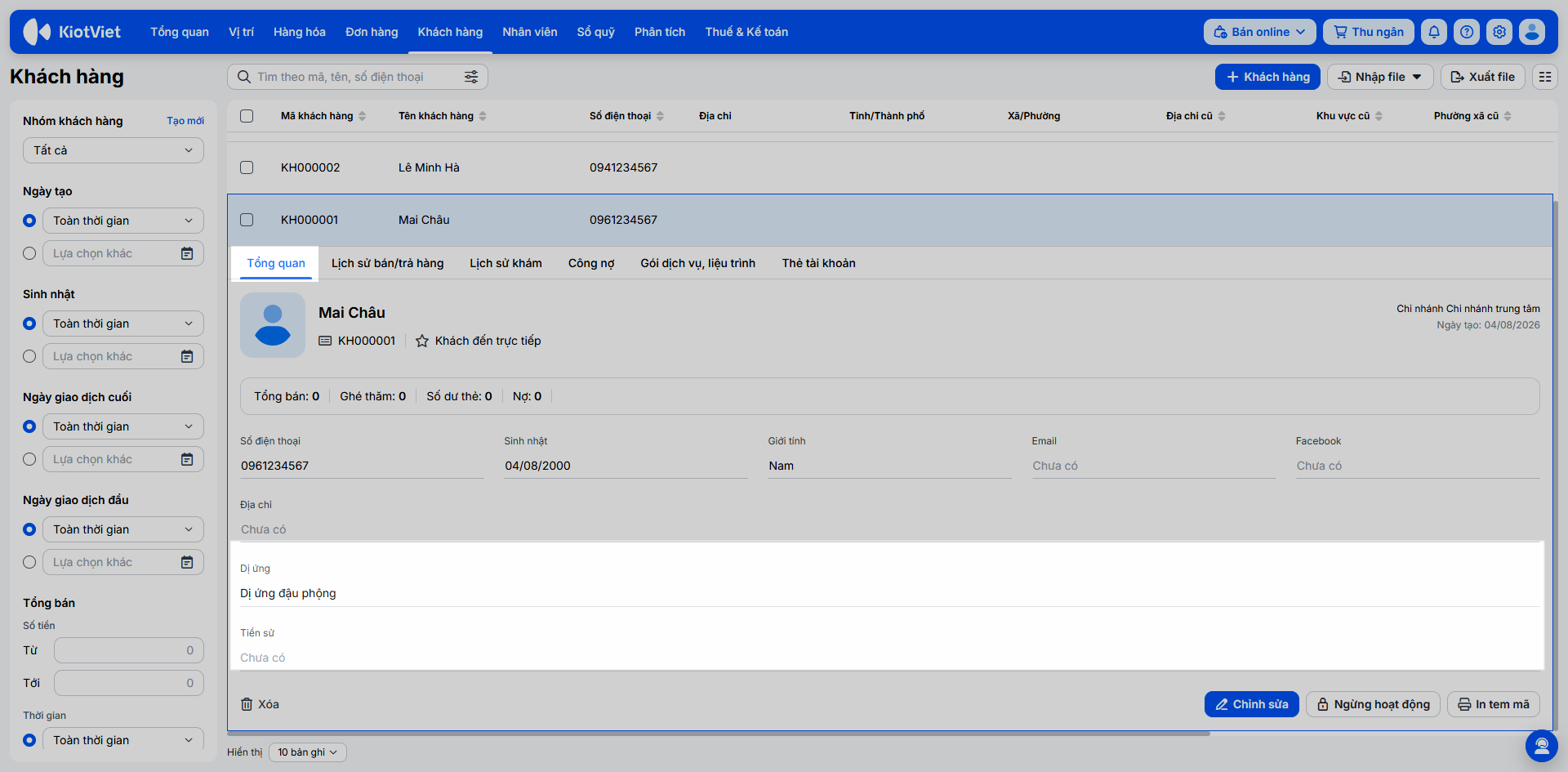Expand Toàn thời gian dropdown under Sinh nhật
The width and height of the screenshot is (1568, 772).
pos(123,324)
